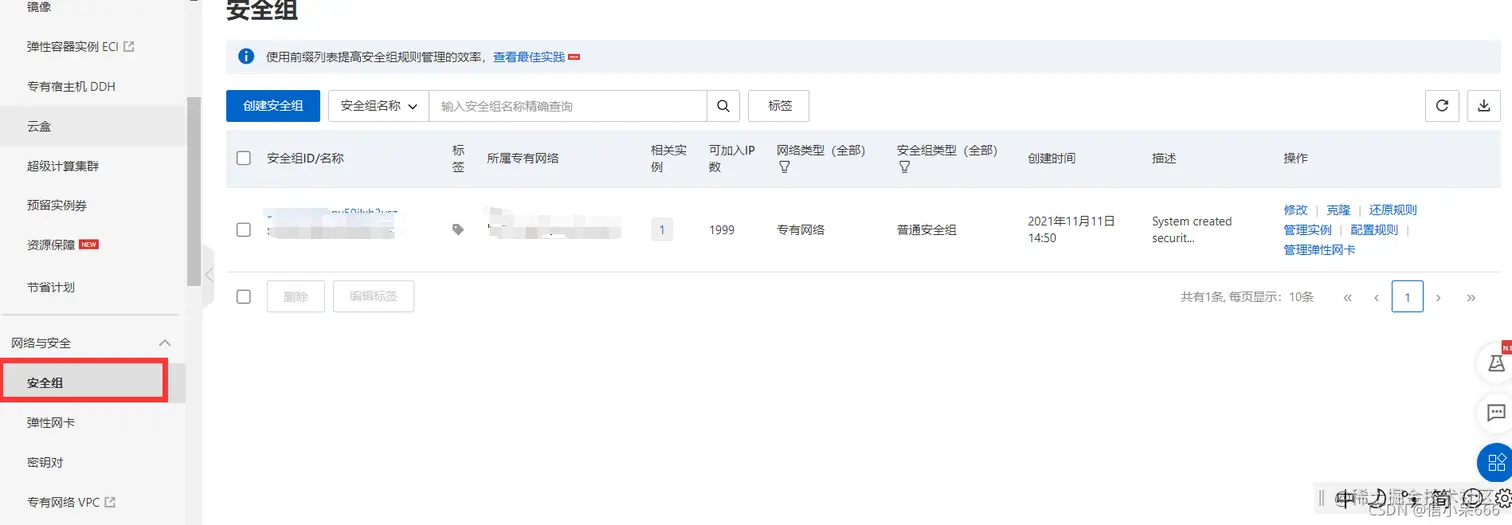Open 弹性容器实例 ECI in the sidebar
Image resolution: width=1512 pixels, height=525 pixels.
(72, 46)
